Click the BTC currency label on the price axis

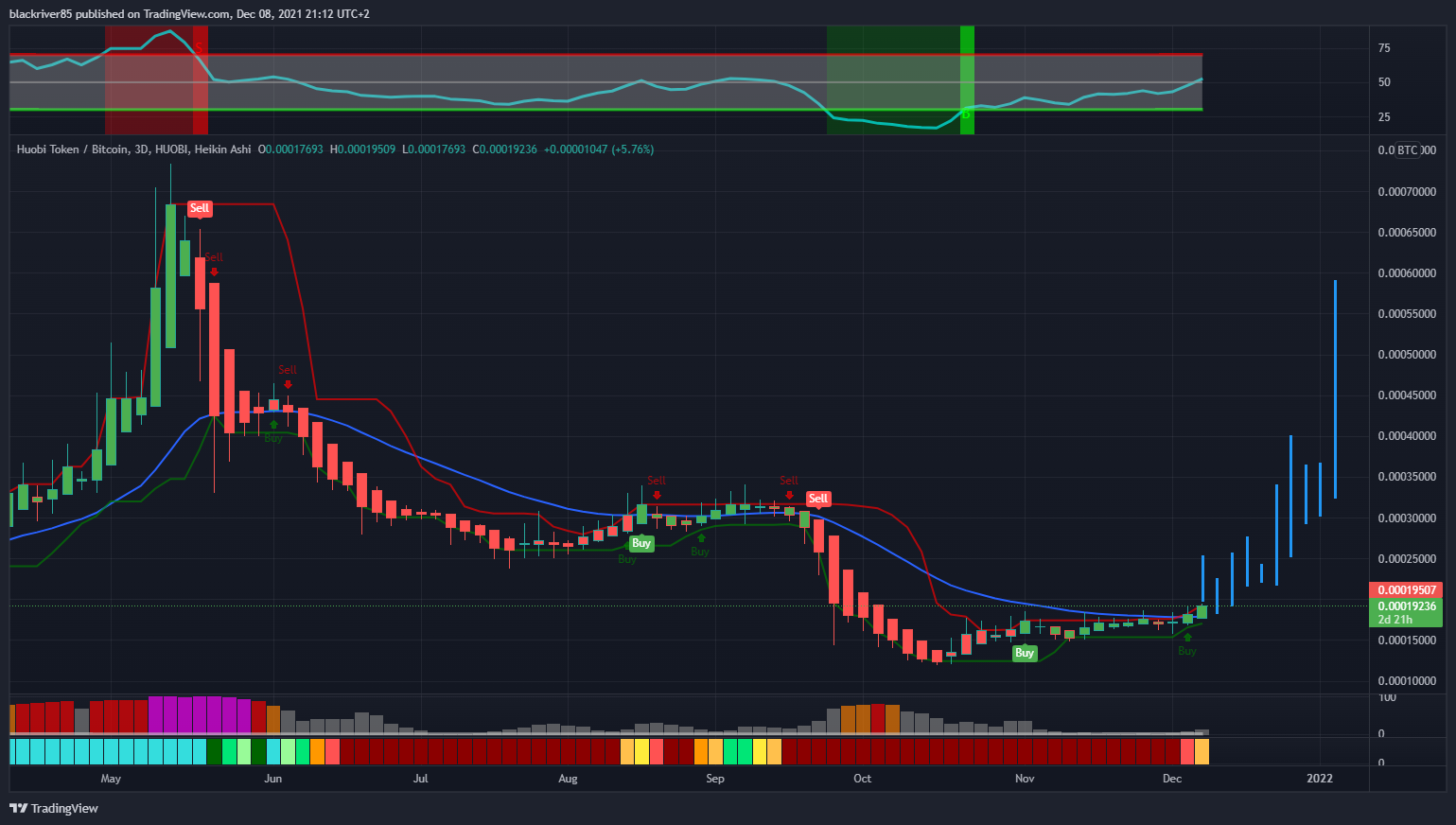click(1408, 150)
